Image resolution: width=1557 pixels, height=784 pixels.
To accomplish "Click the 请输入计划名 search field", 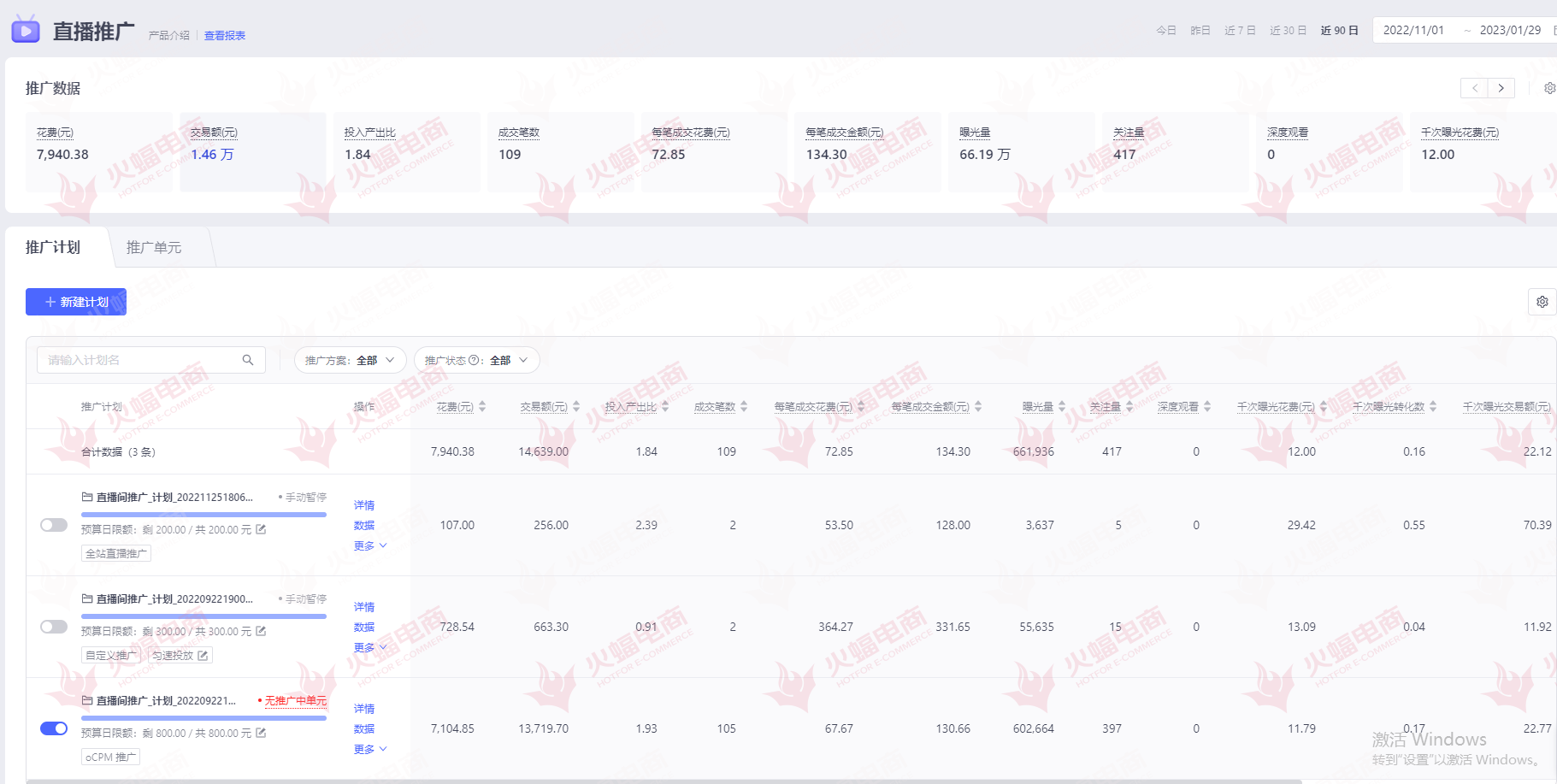I will click(137, 360).
